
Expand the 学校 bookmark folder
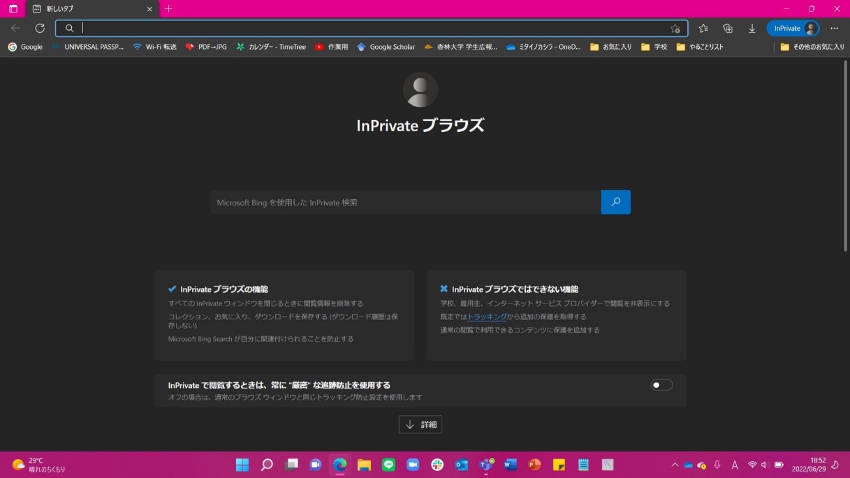click(654, 47)
